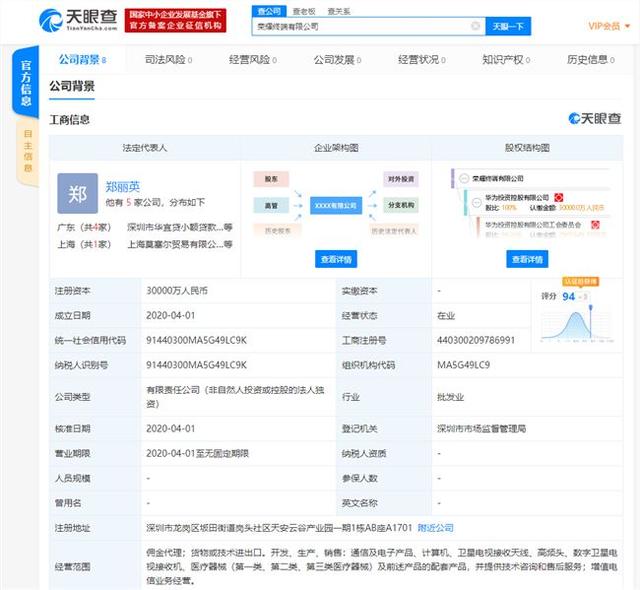The width and height of the screenshot is (640, 590).
Task: Click the 工商注册号 value 440300209786991
Action: 476,340
